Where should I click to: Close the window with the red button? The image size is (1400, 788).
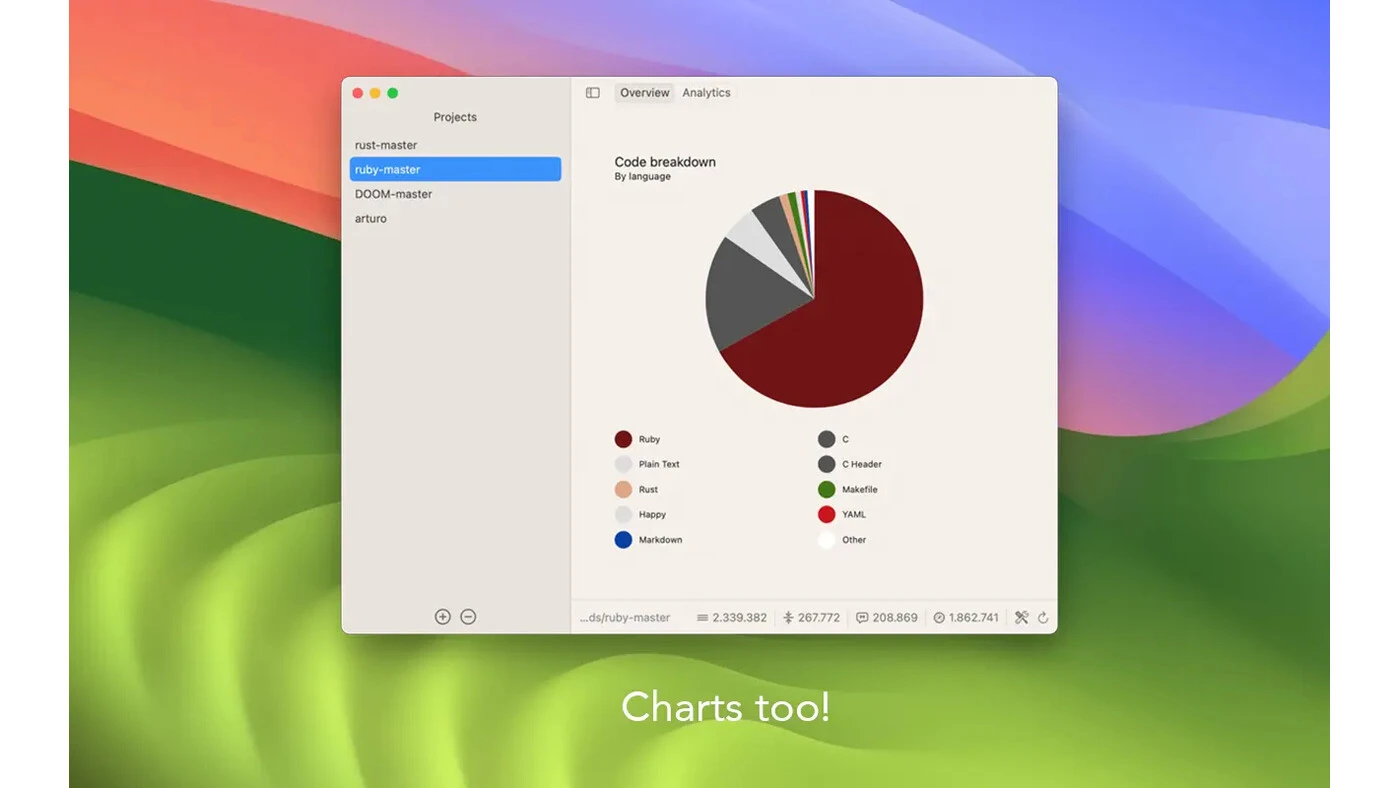point(358,93)
